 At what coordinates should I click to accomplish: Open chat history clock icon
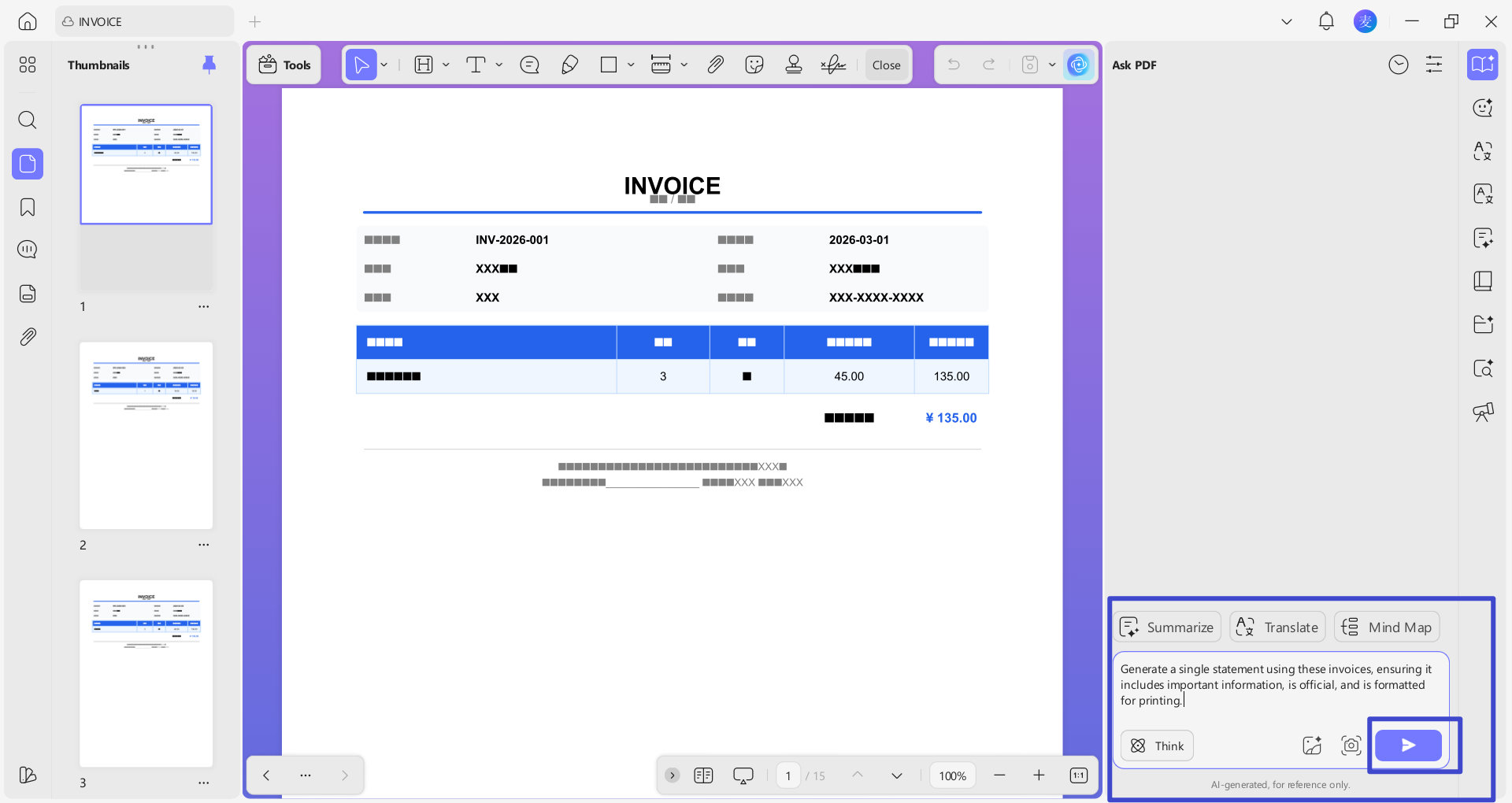coord(1399,65)
